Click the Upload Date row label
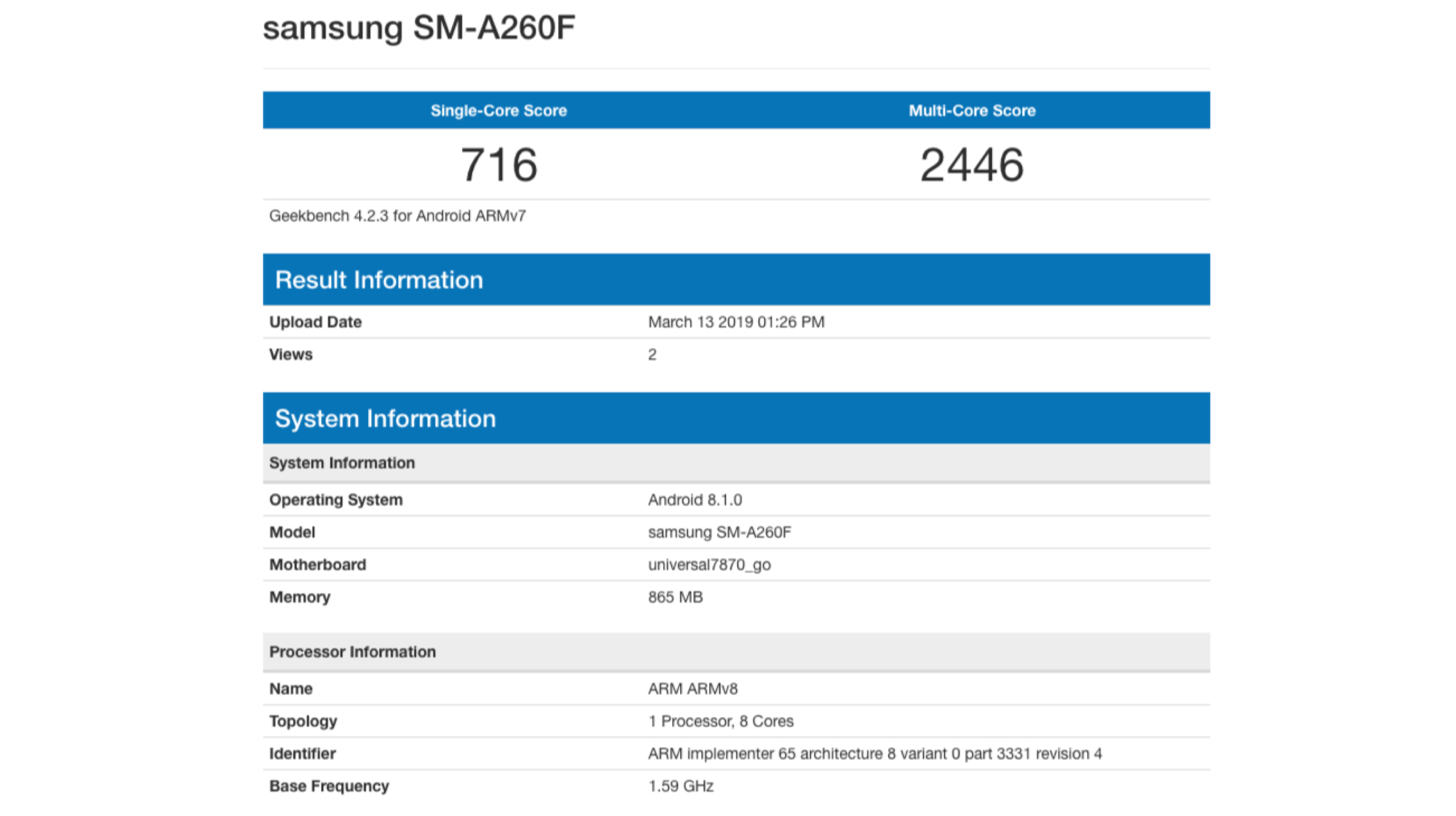The height and width of the screenshot is (816, 1456). tap(315, 322)
